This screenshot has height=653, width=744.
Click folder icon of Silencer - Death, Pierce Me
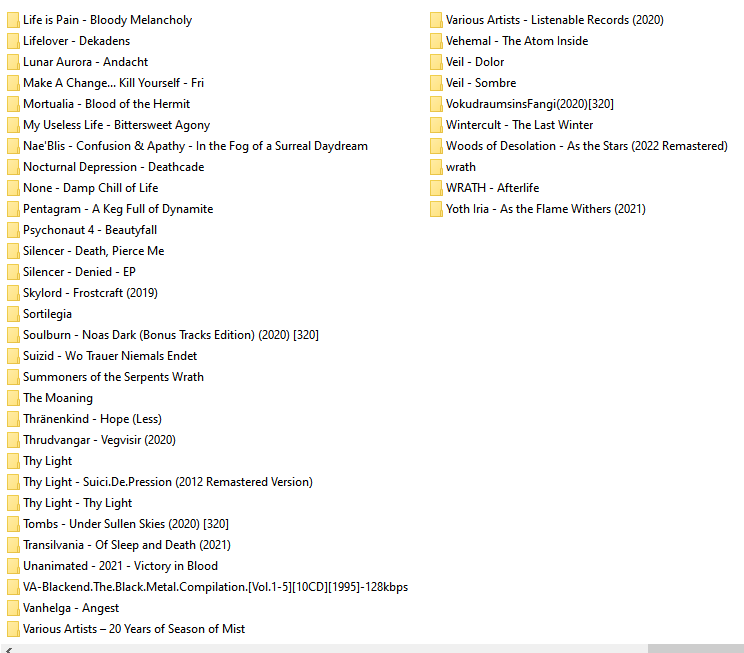[x=13, y=251]
